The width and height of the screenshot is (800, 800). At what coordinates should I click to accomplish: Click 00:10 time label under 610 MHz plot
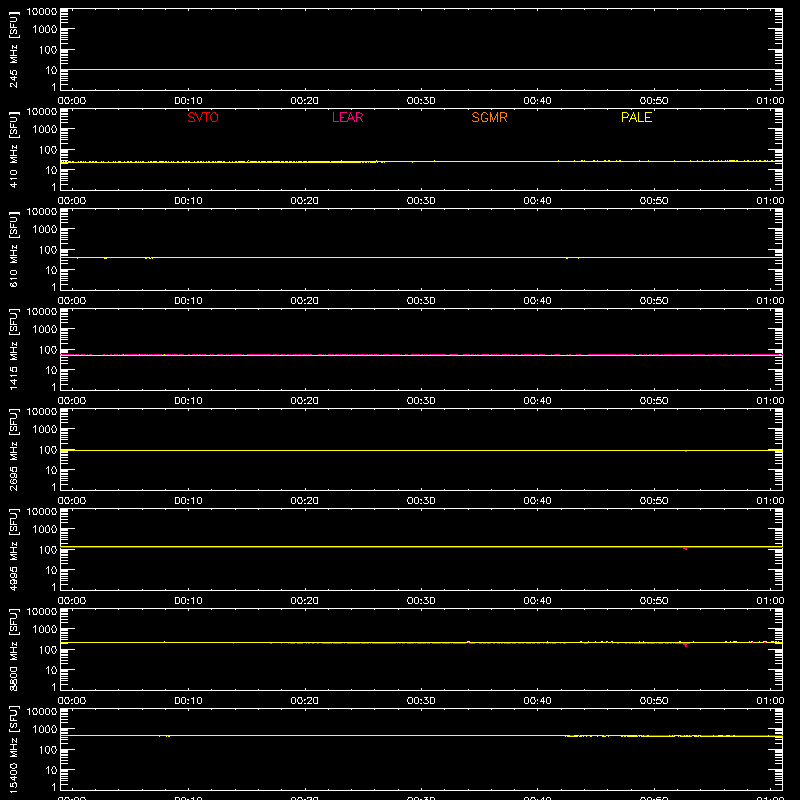(188, 301)
